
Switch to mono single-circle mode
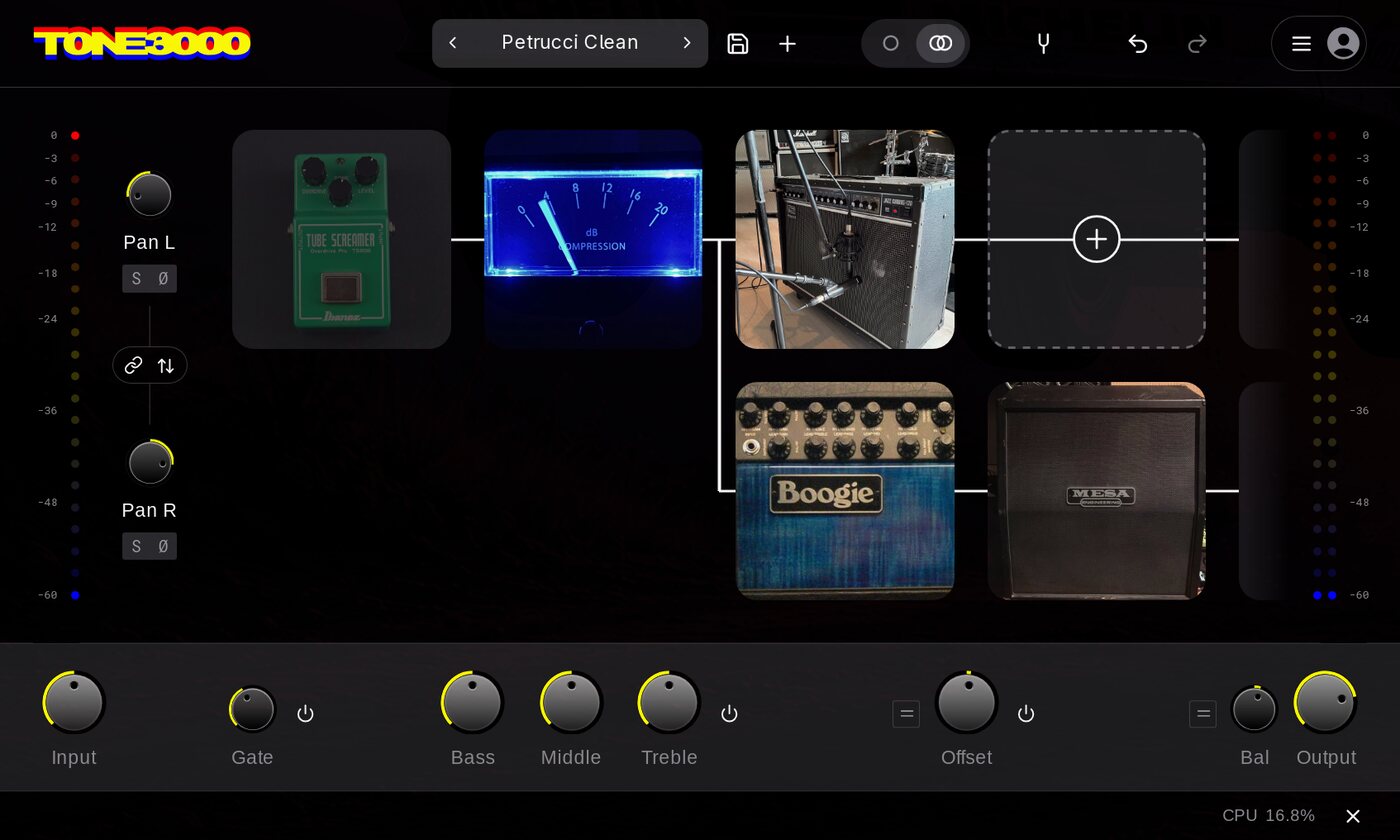[891, 43]
